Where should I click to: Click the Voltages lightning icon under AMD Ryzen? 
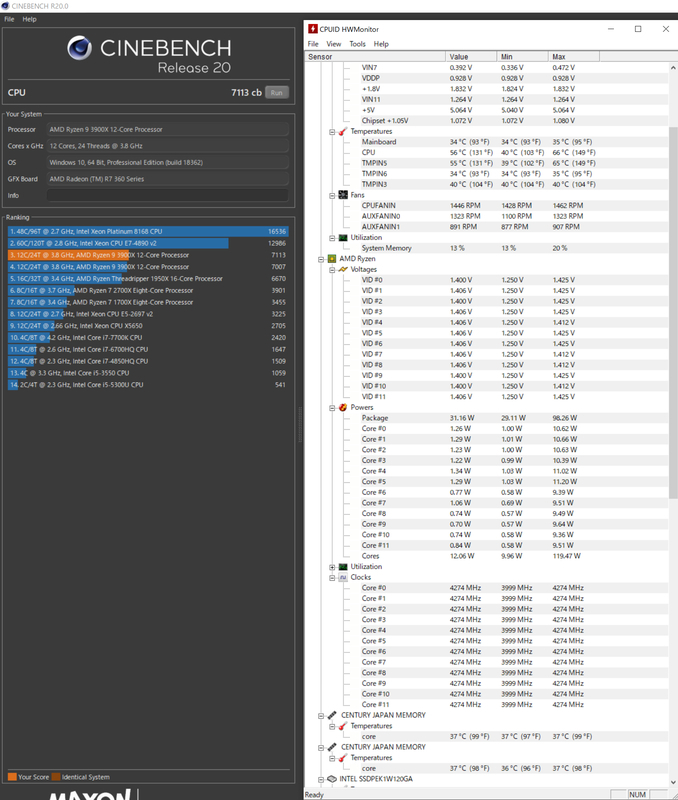point(343,269)
